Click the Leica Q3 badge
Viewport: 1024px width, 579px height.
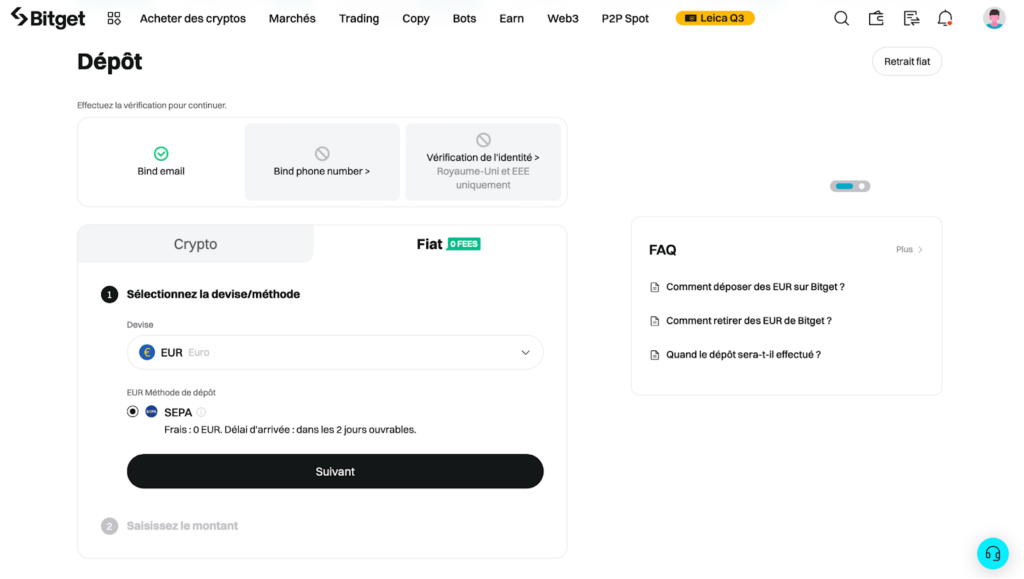714,17
